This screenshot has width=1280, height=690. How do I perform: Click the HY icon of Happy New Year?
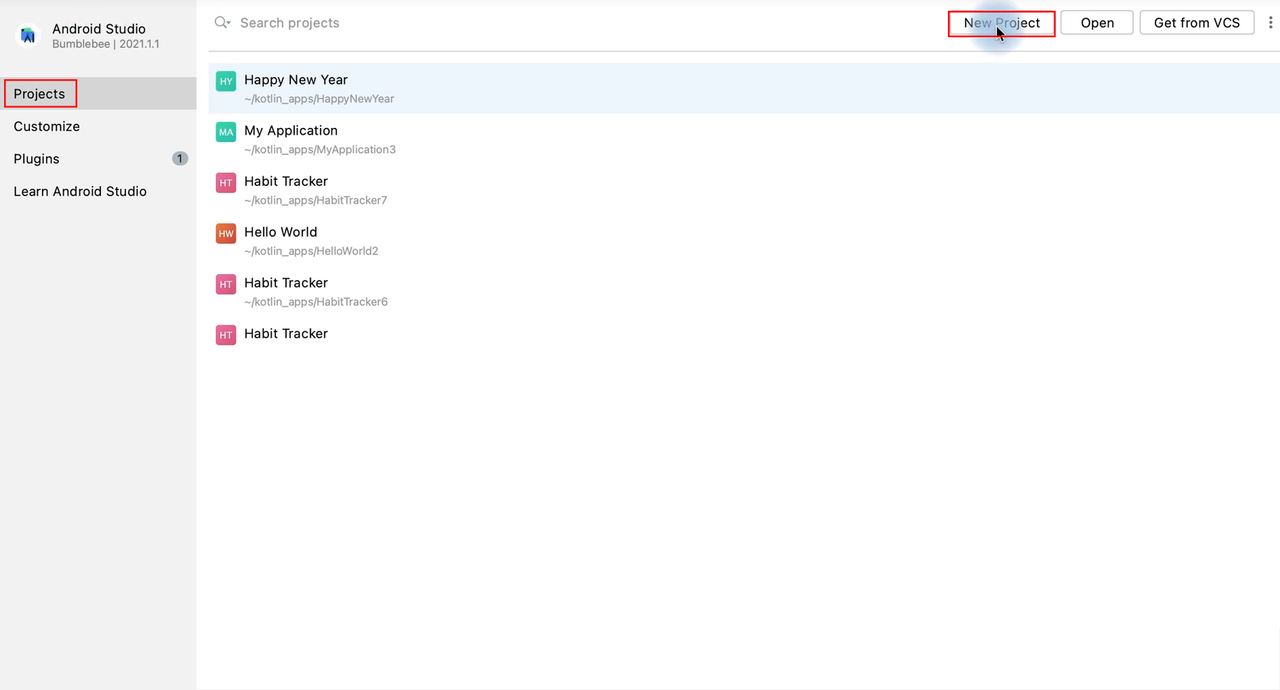(226, 81)
